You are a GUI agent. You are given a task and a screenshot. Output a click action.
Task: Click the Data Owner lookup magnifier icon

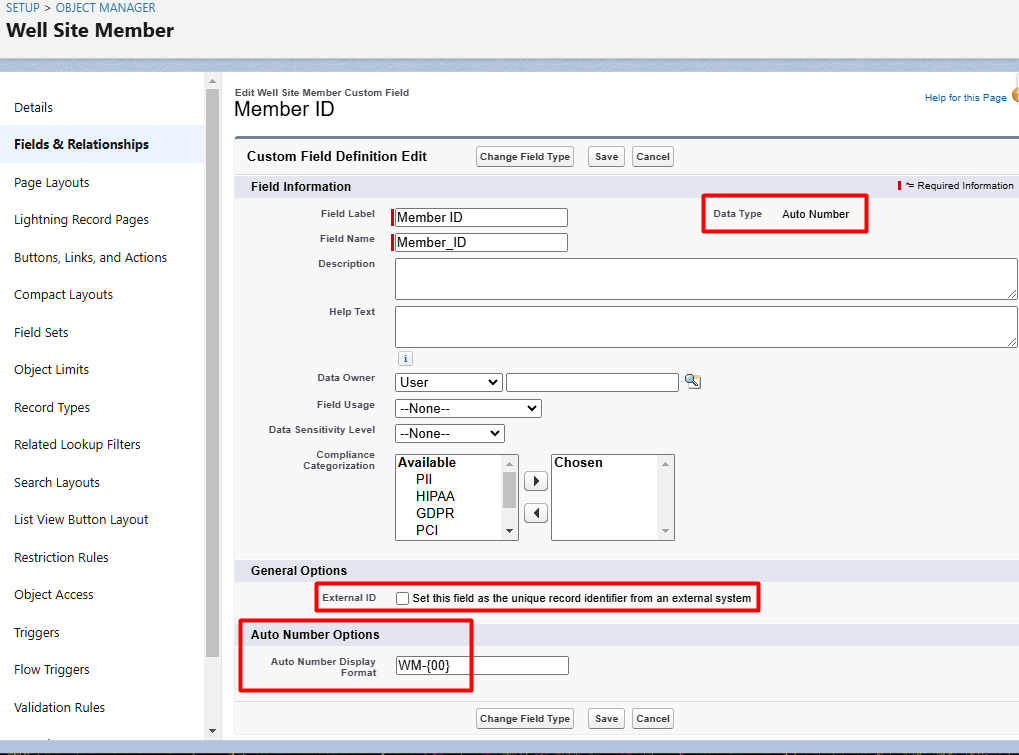pyautogui.click(x=692, y=382)
